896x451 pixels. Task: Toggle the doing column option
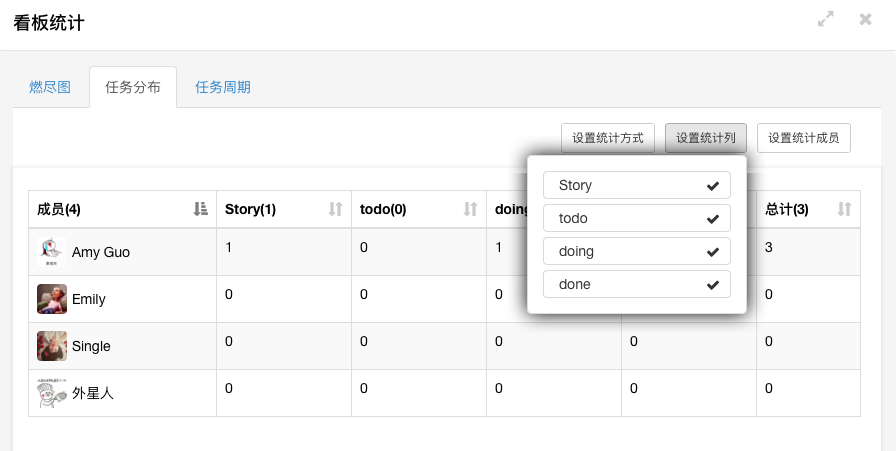(637, 251)
